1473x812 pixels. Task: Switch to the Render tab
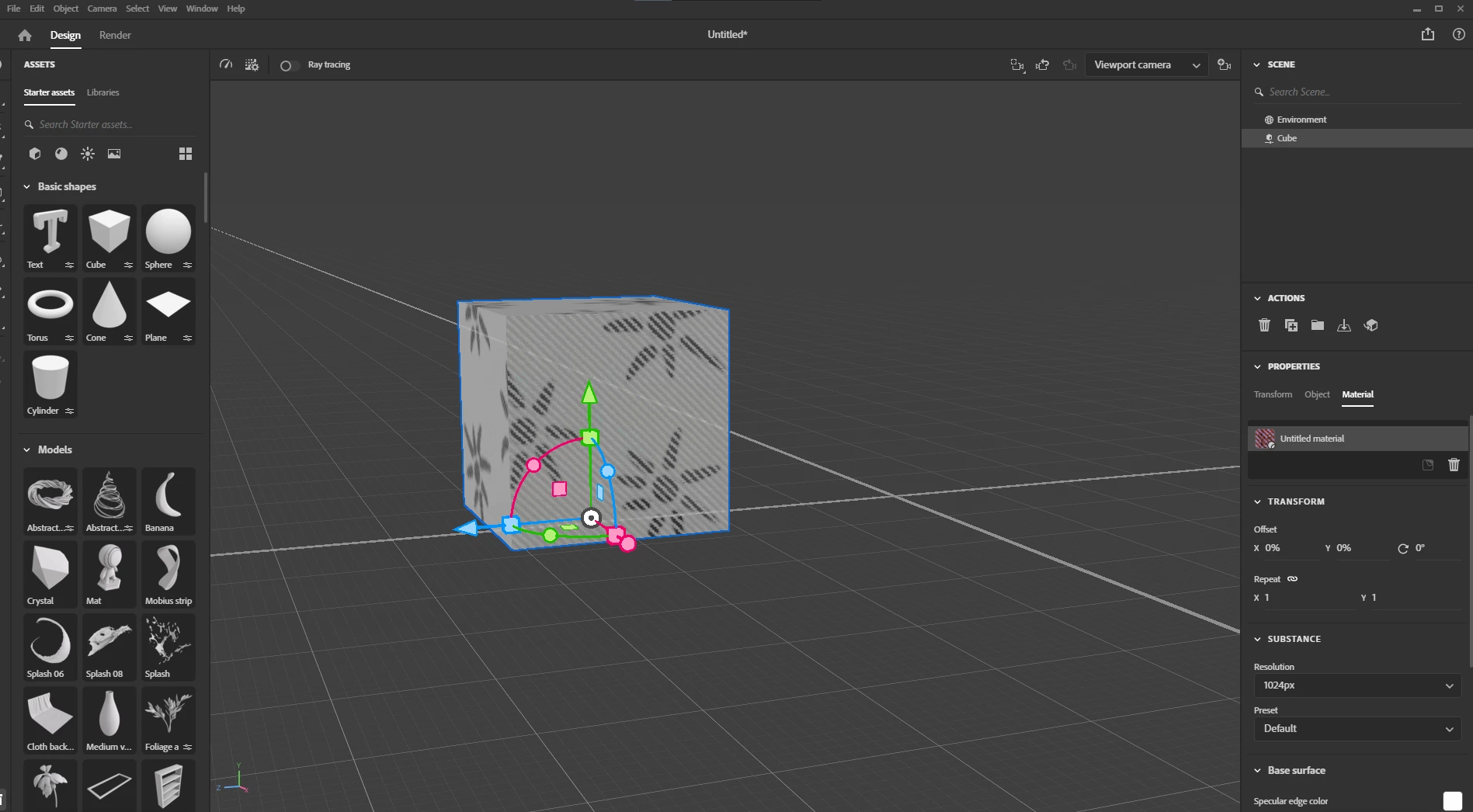[115, 35]
